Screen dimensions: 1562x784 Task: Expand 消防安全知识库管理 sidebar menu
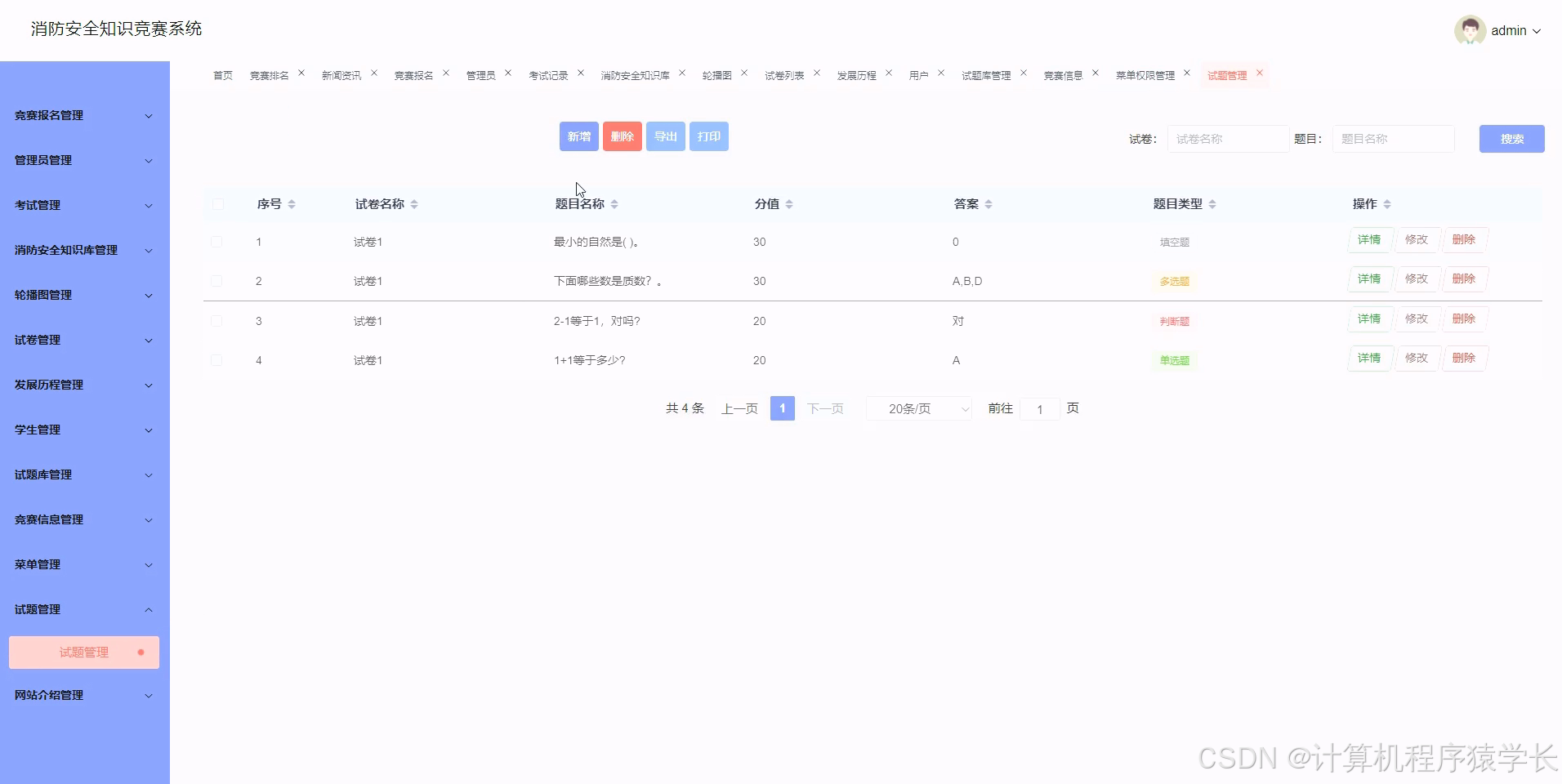point(84,251)
